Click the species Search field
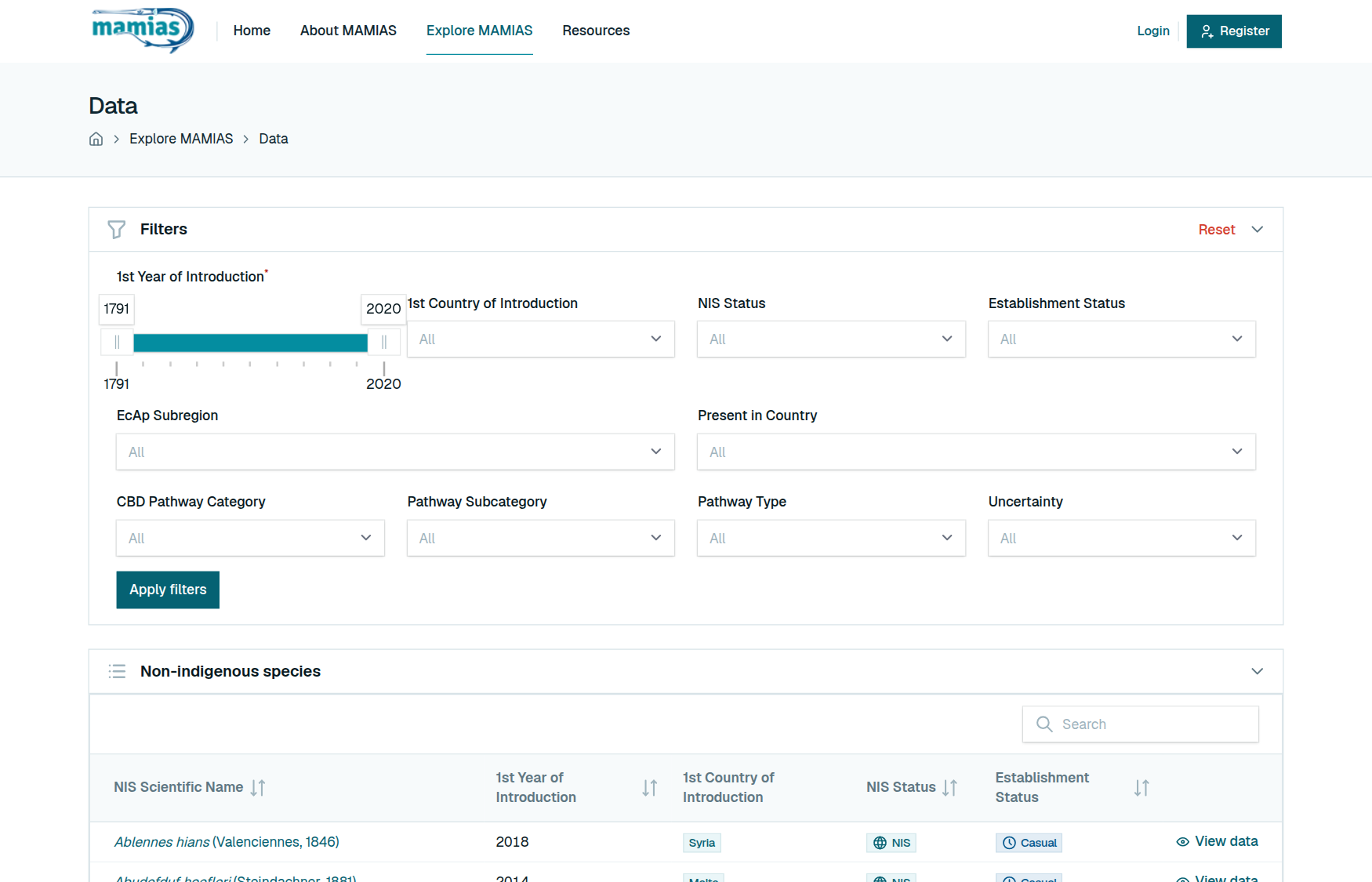This screenshot has width=1372, height=882. pyautogui.click(x=1141, y=724)
